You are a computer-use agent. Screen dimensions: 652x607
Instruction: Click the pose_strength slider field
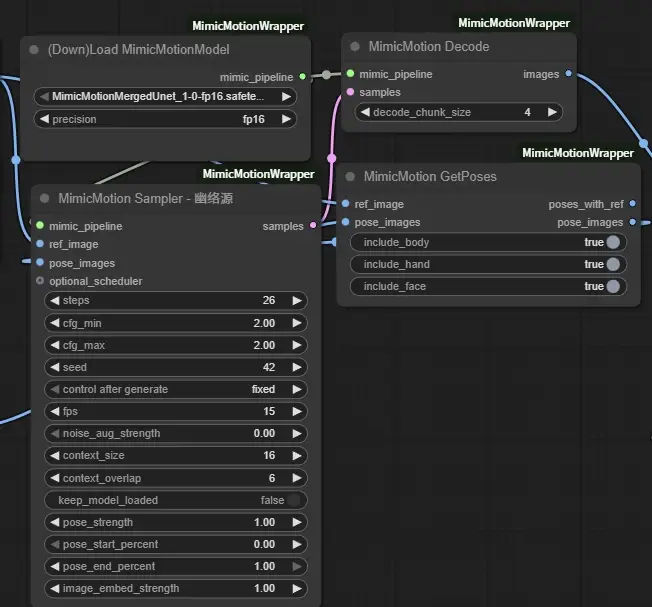point(175,522)
